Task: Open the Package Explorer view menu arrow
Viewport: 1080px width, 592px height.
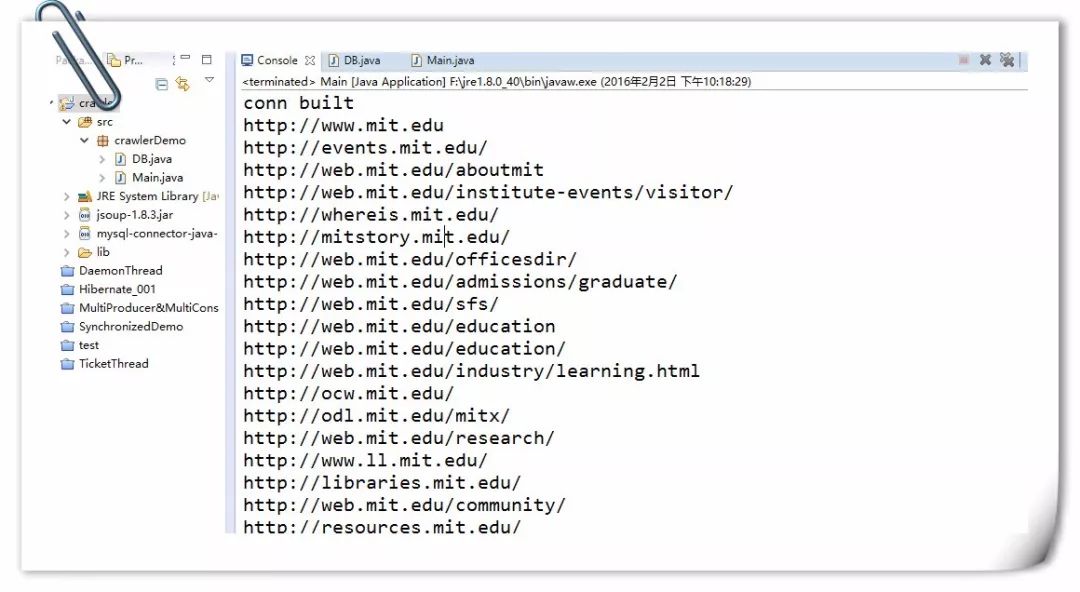Action: (x=209, y=80)
